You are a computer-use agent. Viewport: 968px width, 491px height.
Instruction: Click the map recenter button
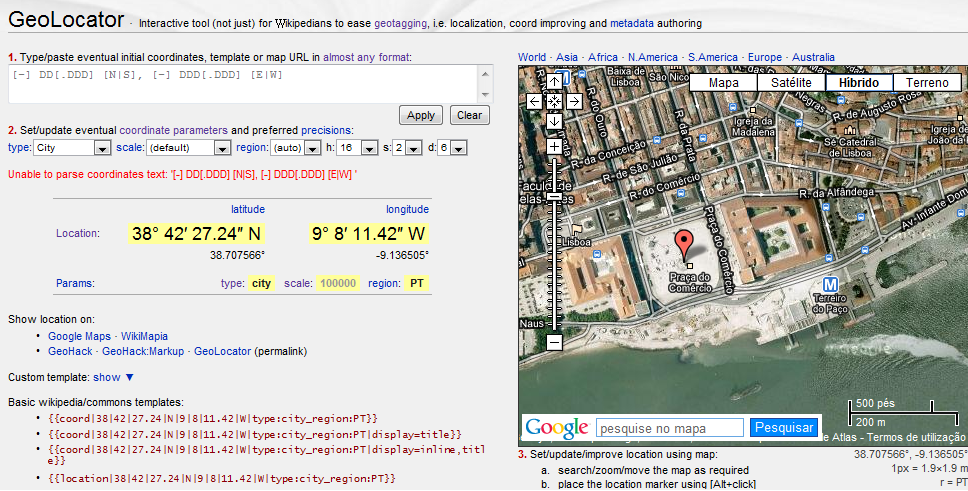click(554, 101)
